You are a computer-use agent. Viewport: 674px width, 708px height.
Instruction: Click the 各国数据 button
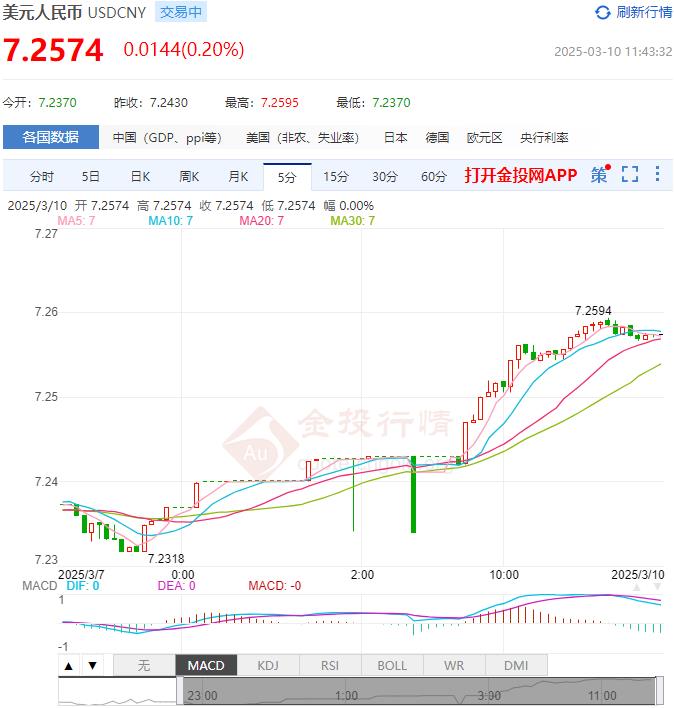coord(51,138)
